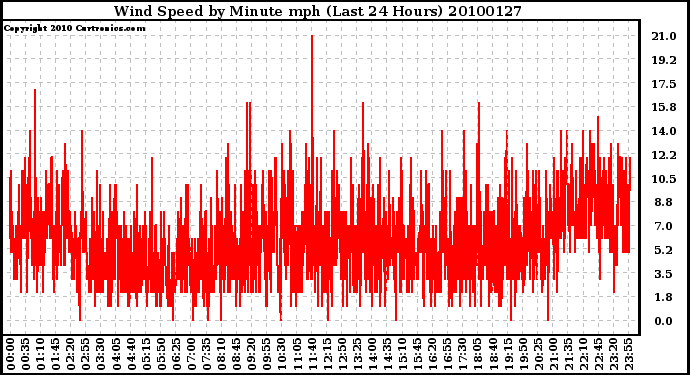
Task: Click the 08:45 time axis label
Action: (236, 355)
